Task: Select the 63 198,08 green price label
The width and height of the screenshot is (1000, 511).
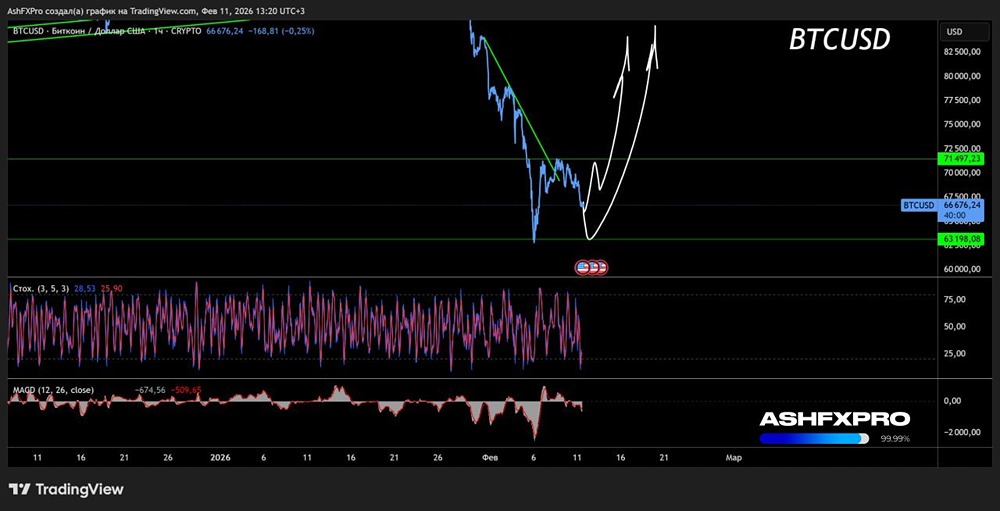Action: [962, 239]
